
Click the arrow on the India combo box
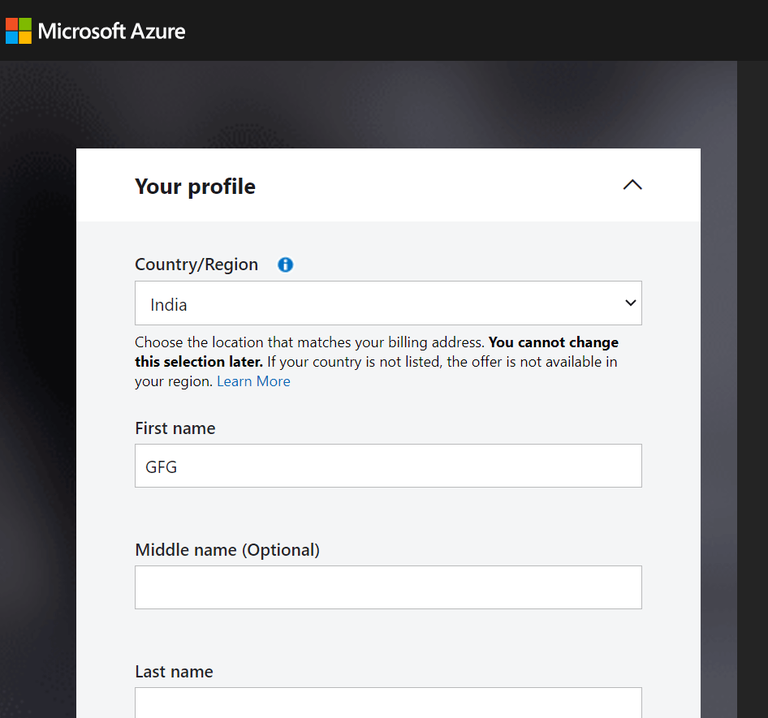(630, 303)
